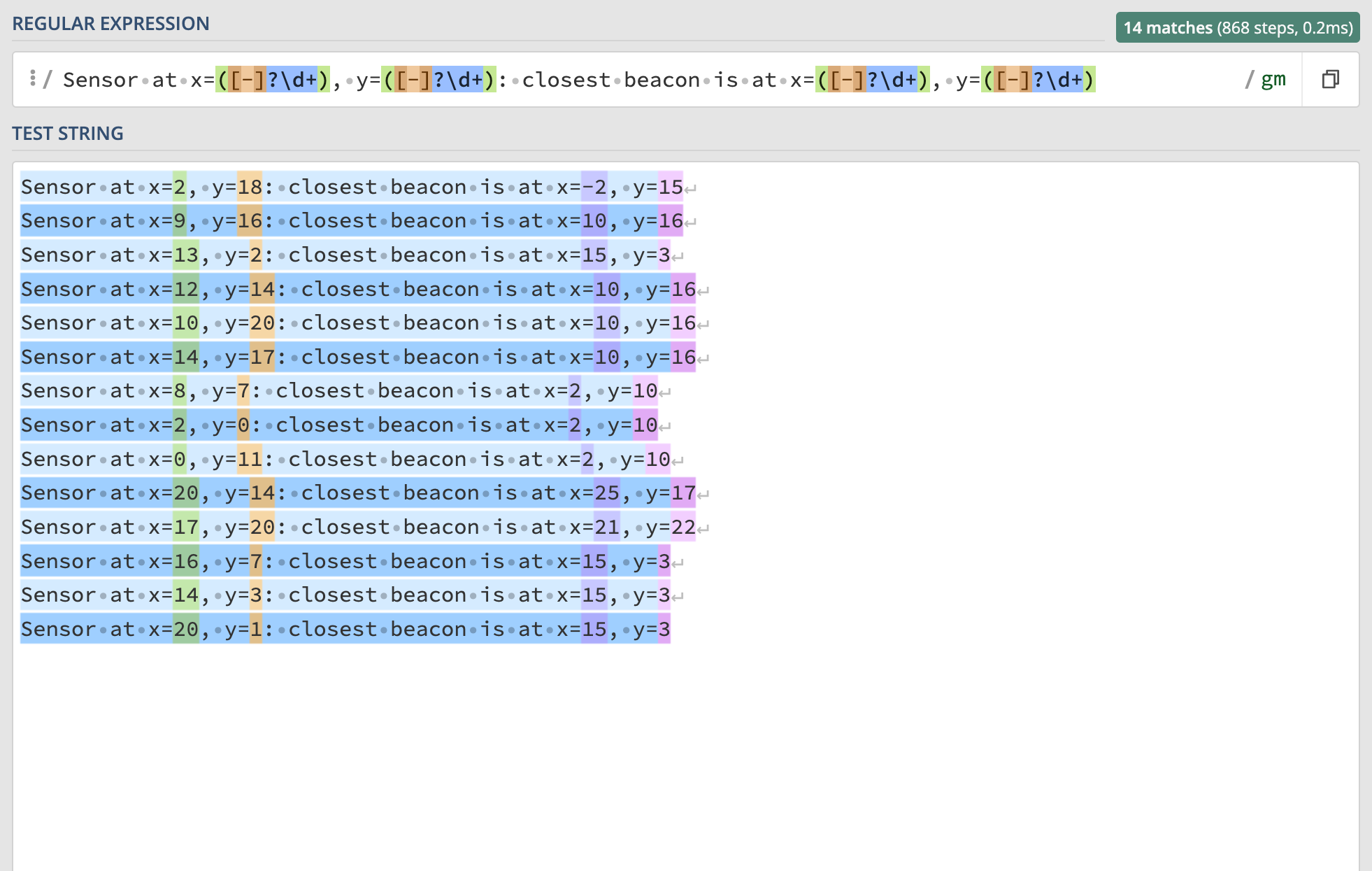
Task: Open the delimiter selector dots icon
Action: coord(32,78)
